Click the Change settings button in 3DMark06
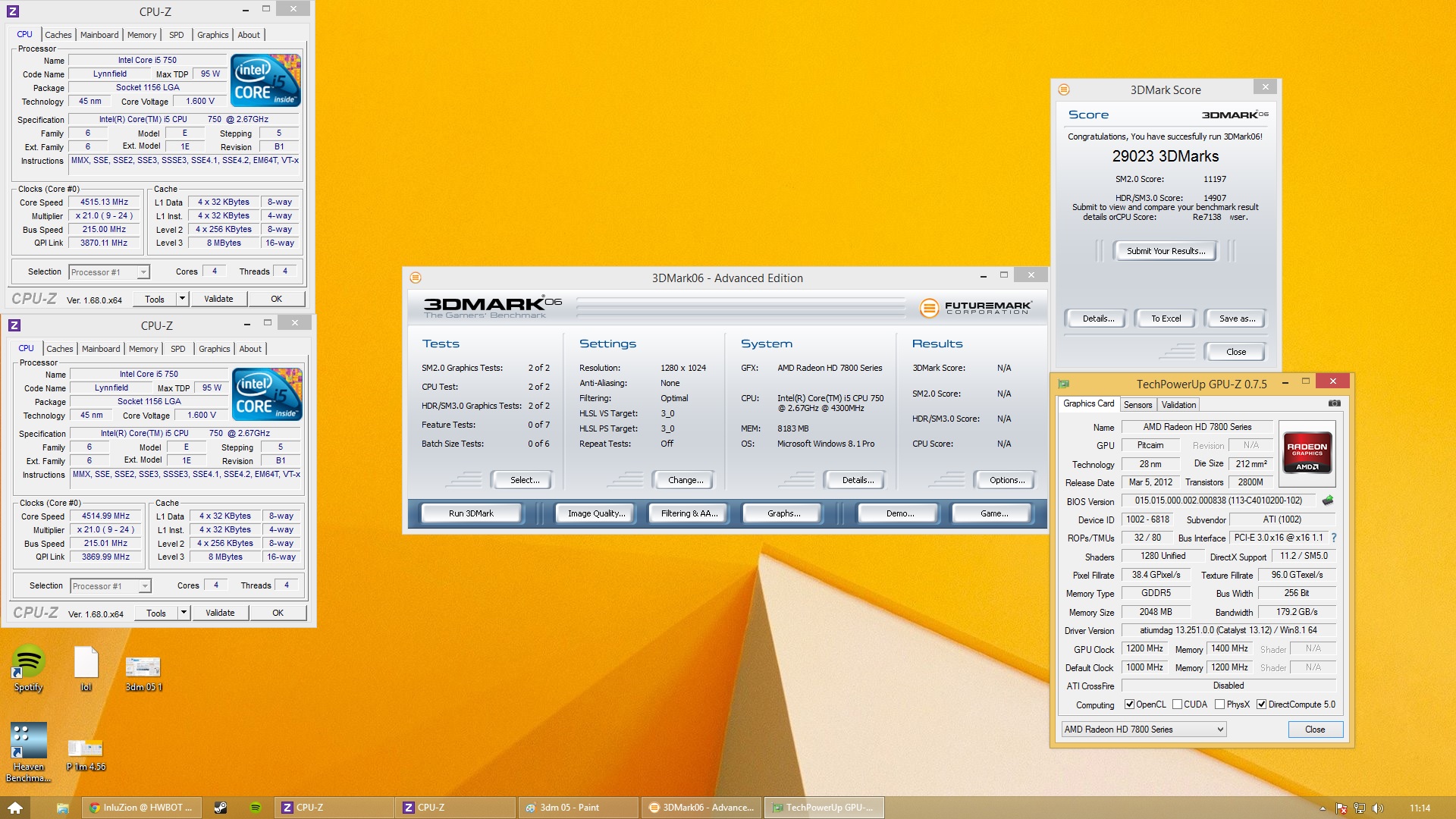The height and width of the screenshot is (819, 1456). [x=686, y=480]
